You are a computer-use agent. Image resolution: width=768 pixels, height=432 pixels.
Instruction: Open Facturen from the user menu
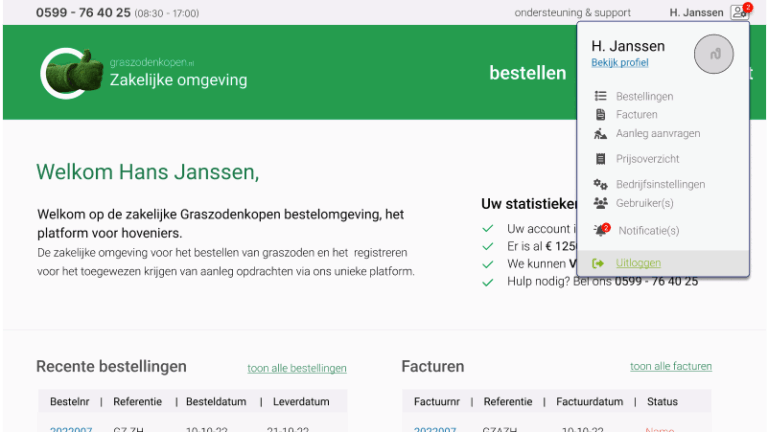pos(636,115)
